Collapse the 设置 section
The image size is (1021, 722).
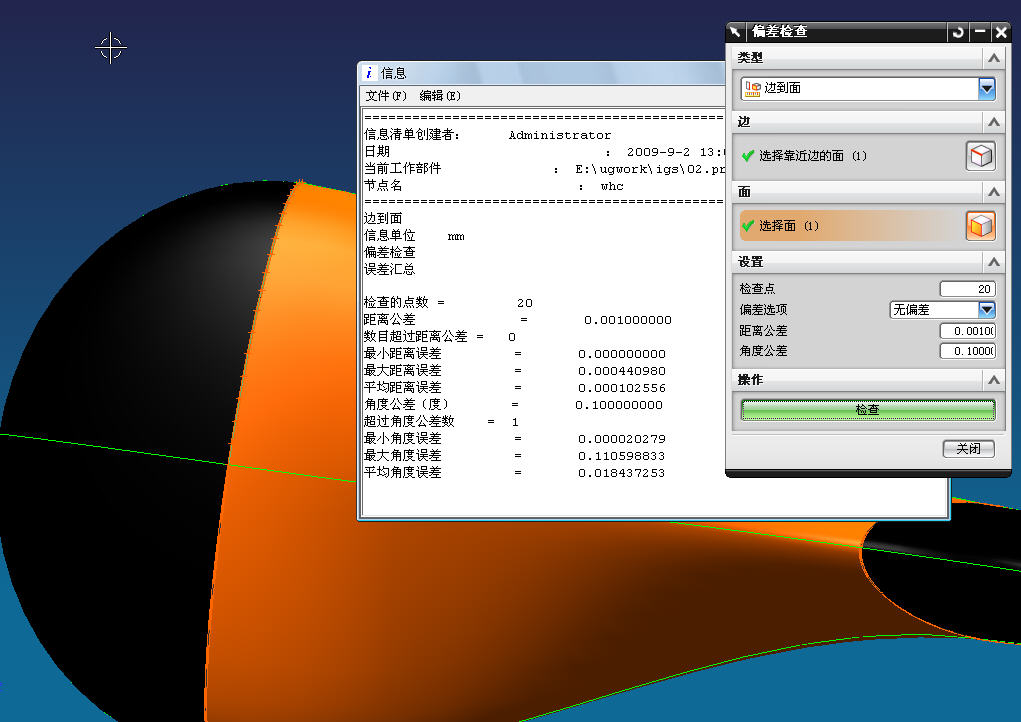(994, 262)
